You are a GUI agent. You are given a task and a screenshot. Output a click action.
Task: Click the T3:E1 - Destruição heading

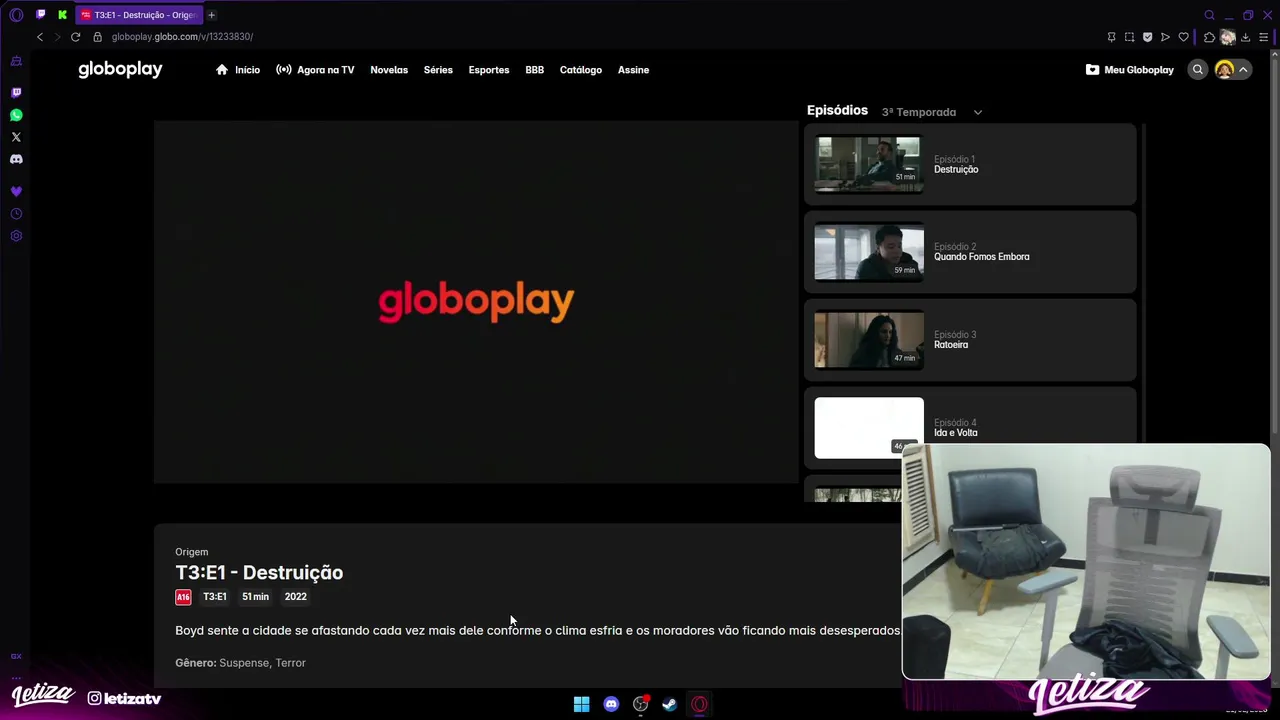(259, 573)
